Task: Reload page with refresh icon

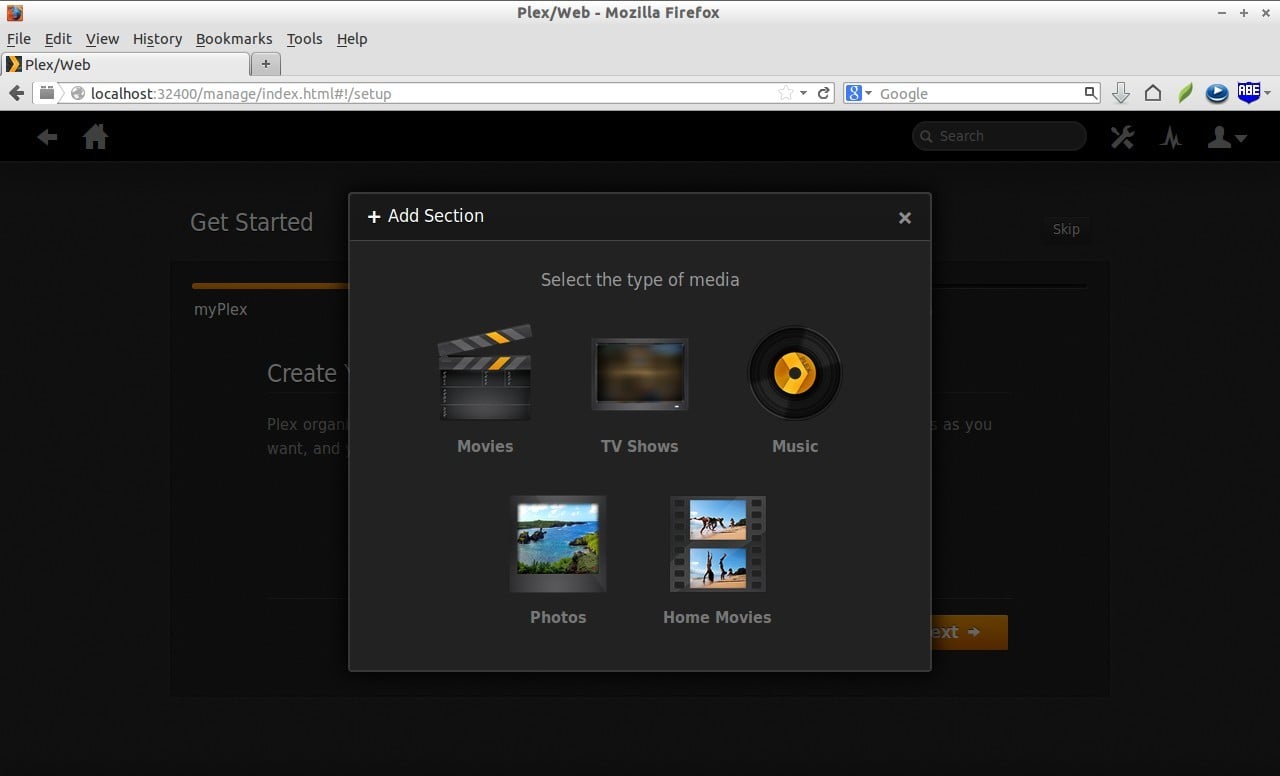Action: tap(823, 93)
